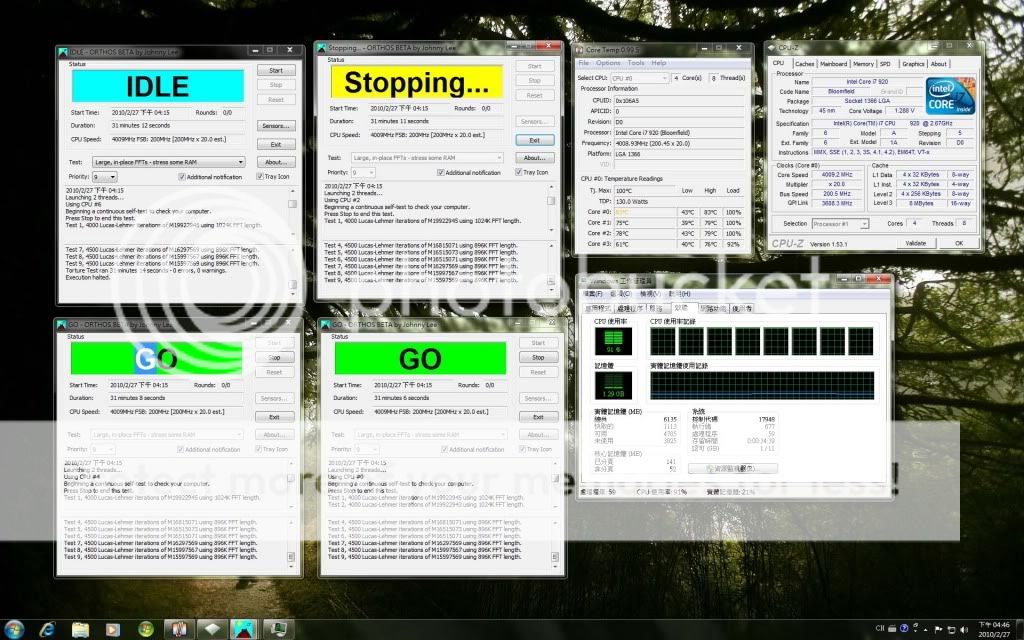1024x640 pixels.
Task: Open Test dropdown in CPU #0 GO window
Action: coord(431,434)
